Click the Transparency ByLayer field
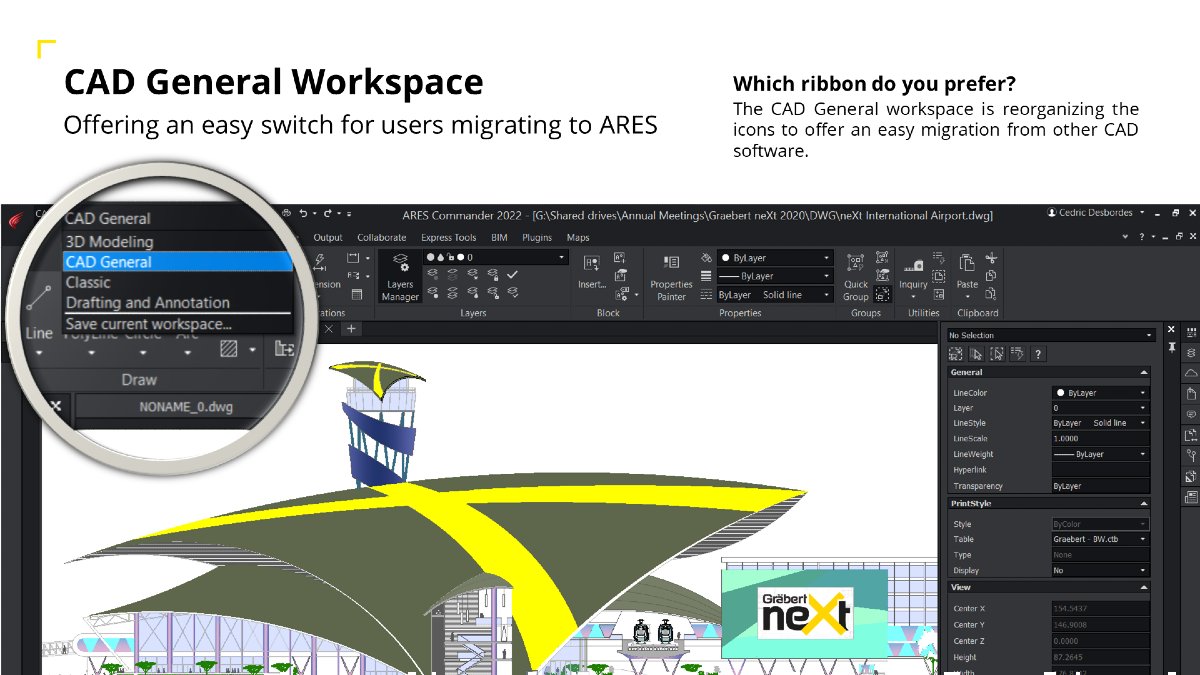This screenshot has height=675, width=1200. coord(1100,486)
